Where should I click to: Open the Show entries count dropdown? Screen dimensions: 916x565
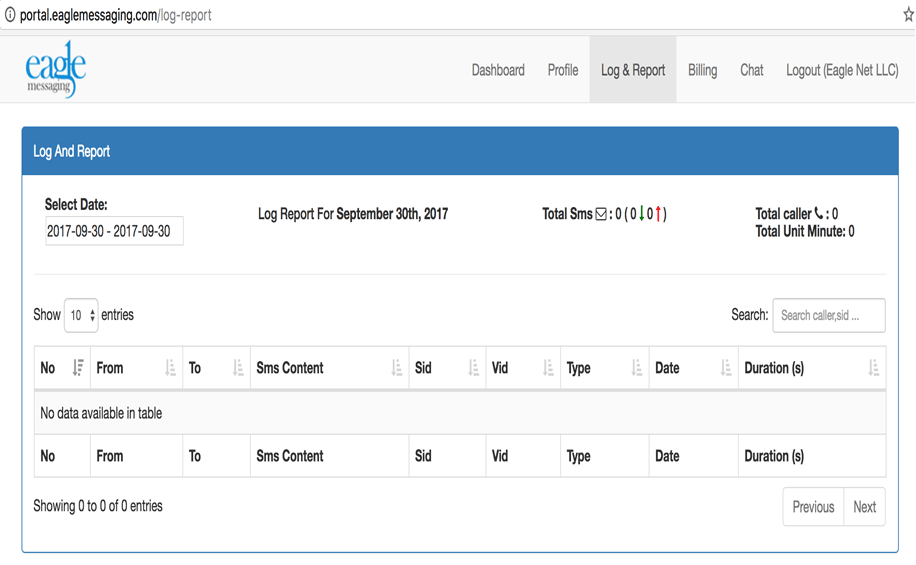click(81, 315)
